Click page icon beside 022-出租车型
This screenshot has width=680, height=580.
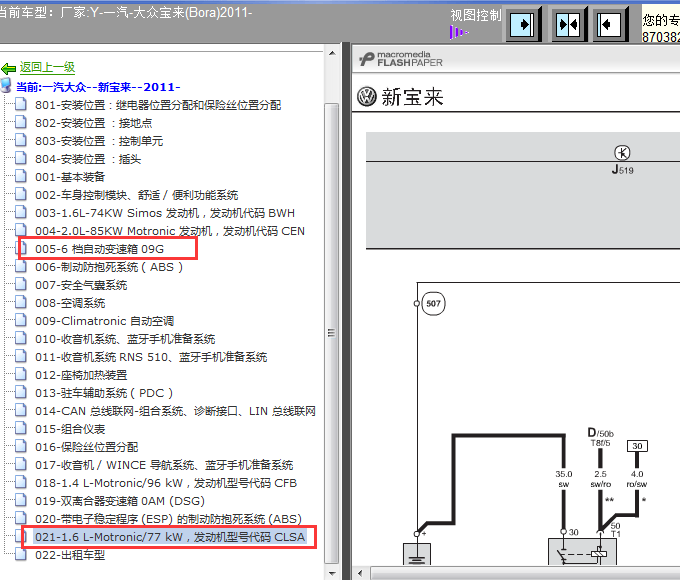(x=20, y=555)
